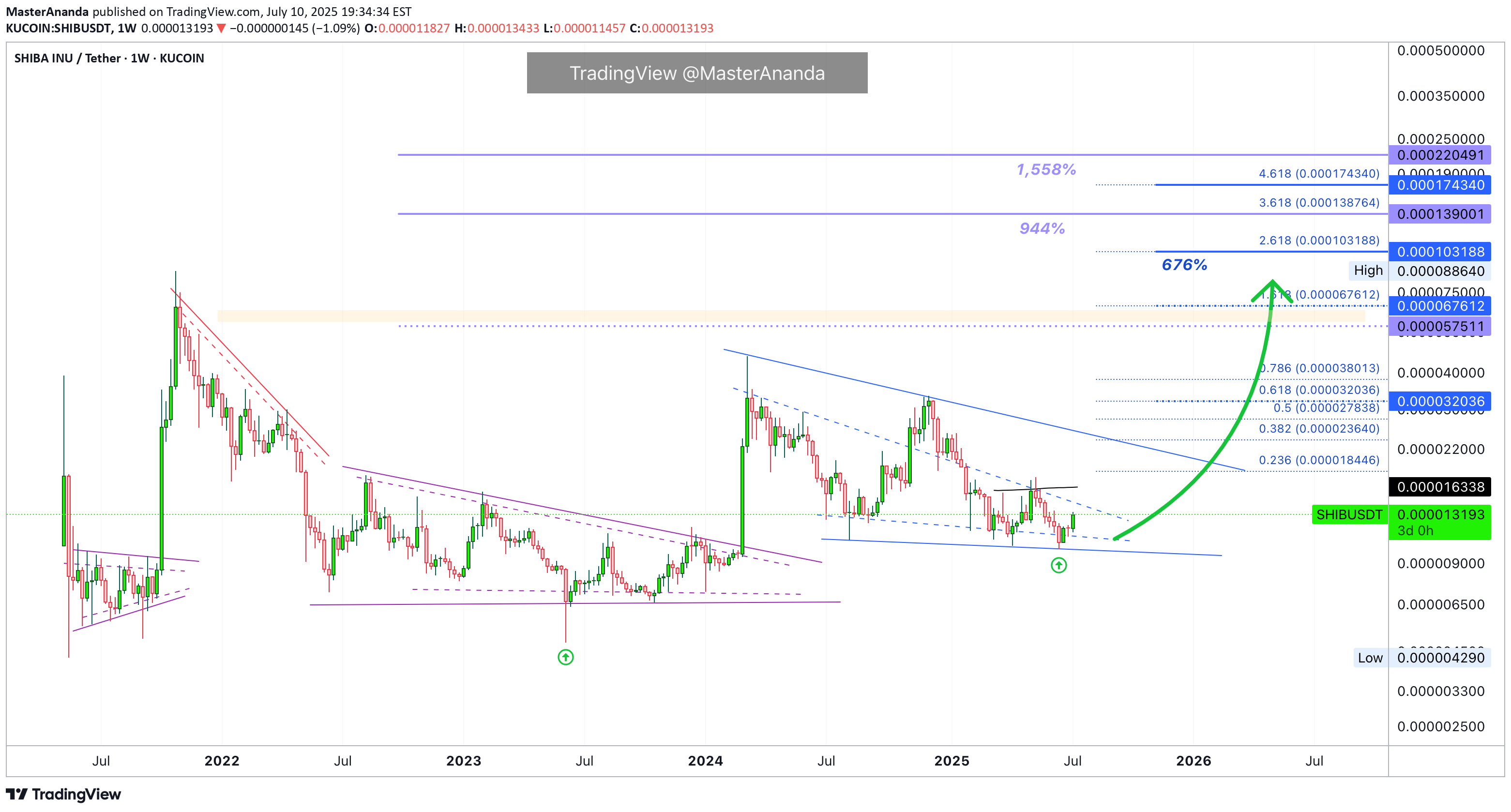Image resolution: width=1511 pixels, height=812 pixels.
Task: Click the 0.236 (0.000018446) Fibonacci label
Action: pyautogui.click(x=1319, y=460)
